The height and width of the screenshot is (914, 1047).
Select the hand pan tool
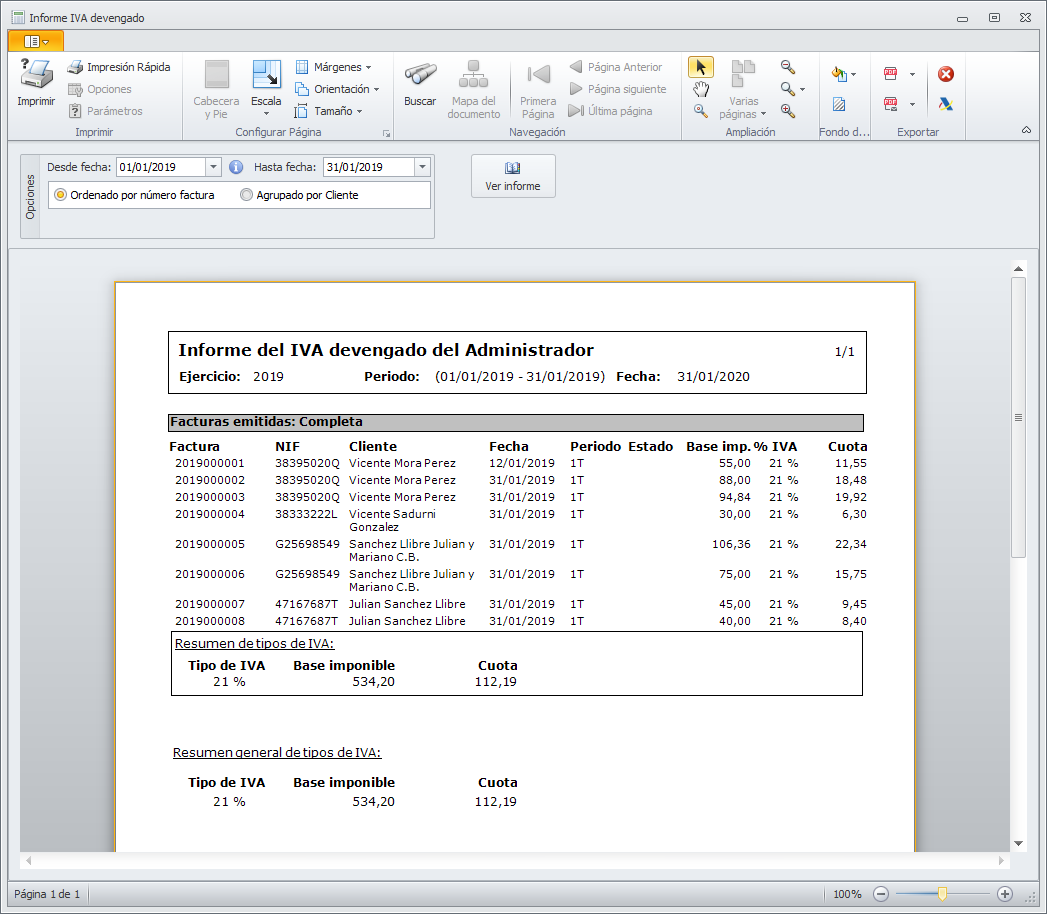701,89
